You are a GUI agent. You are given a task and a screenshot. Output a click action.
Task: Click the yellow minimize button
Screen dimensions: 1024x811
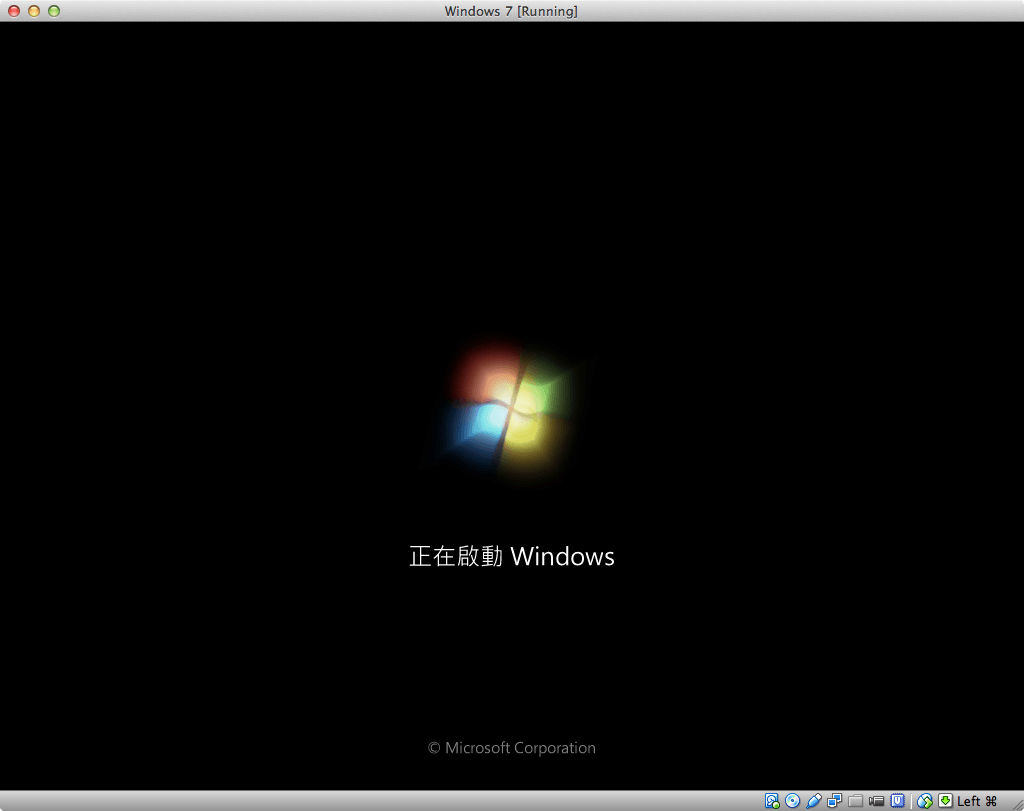tap(36, 11)
